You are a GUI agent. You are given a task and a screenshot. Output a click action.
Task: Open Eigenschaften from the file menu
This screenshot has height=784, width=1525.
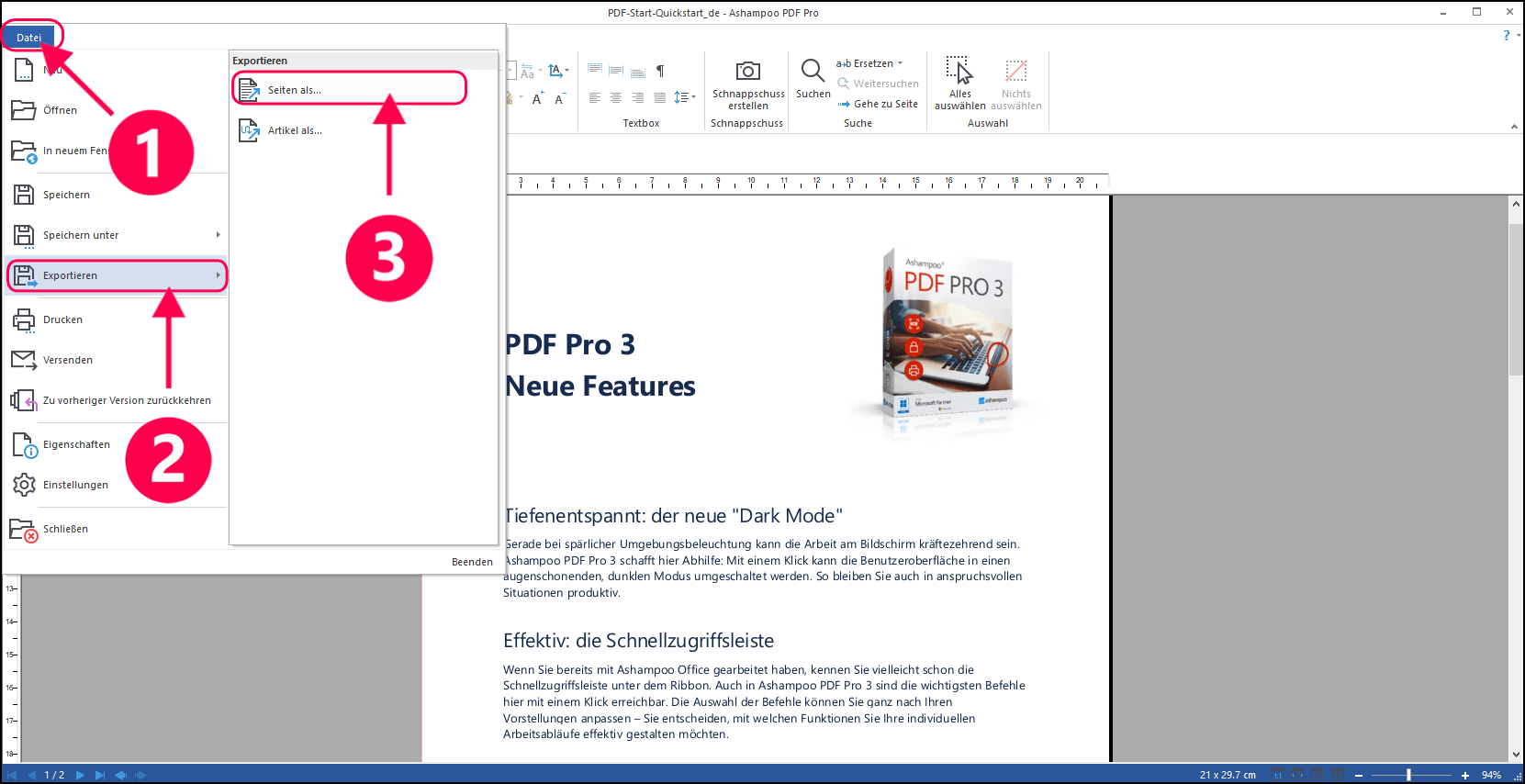pyautogui.click(x=116, y=444)
